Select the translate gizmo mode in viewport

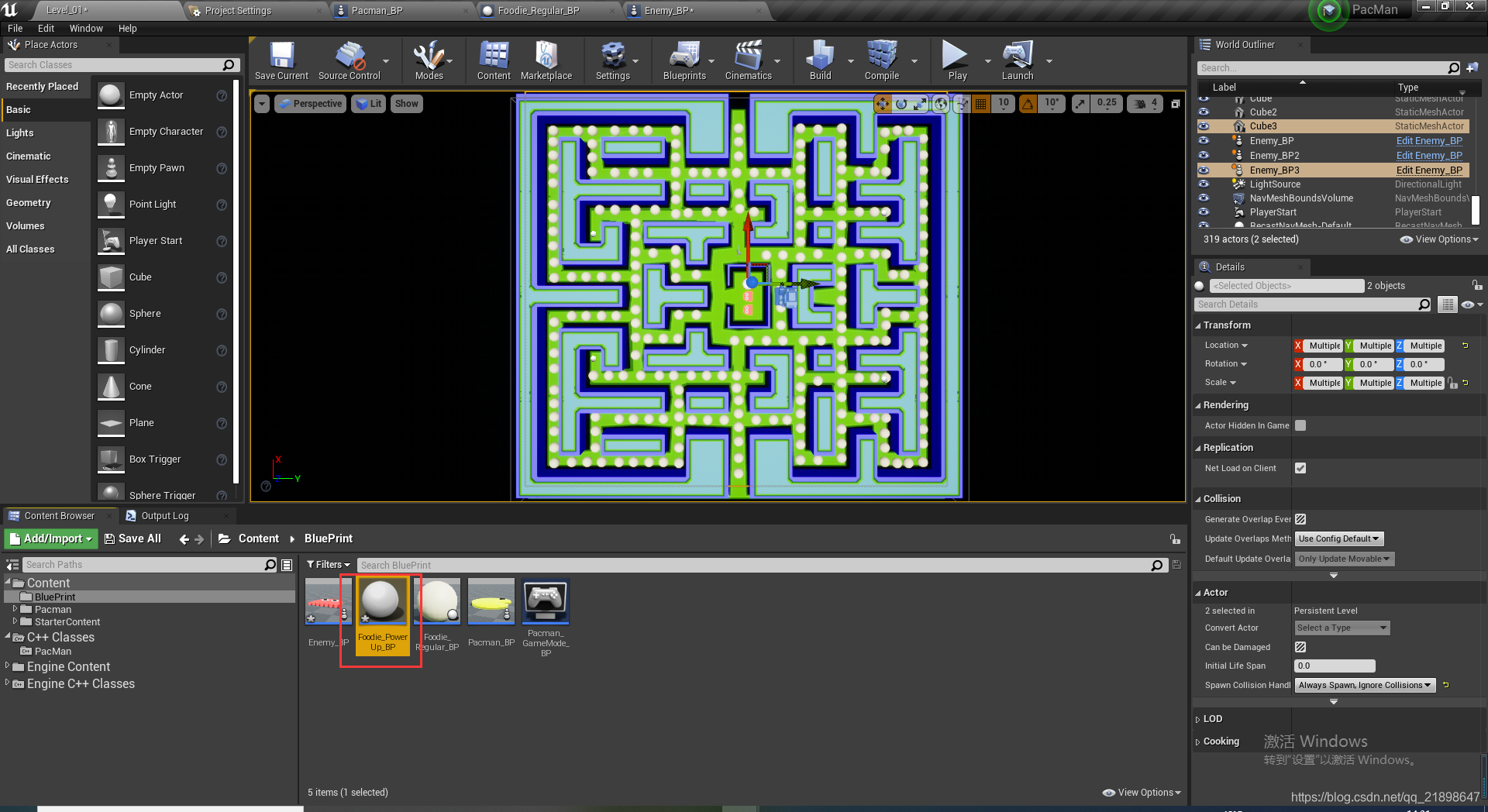coord(883,103)
